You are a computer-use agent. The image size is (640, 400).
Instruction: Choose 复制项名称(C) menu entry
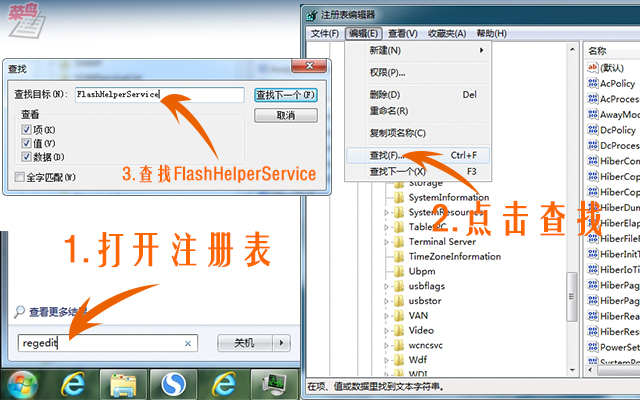click(418, 133)
